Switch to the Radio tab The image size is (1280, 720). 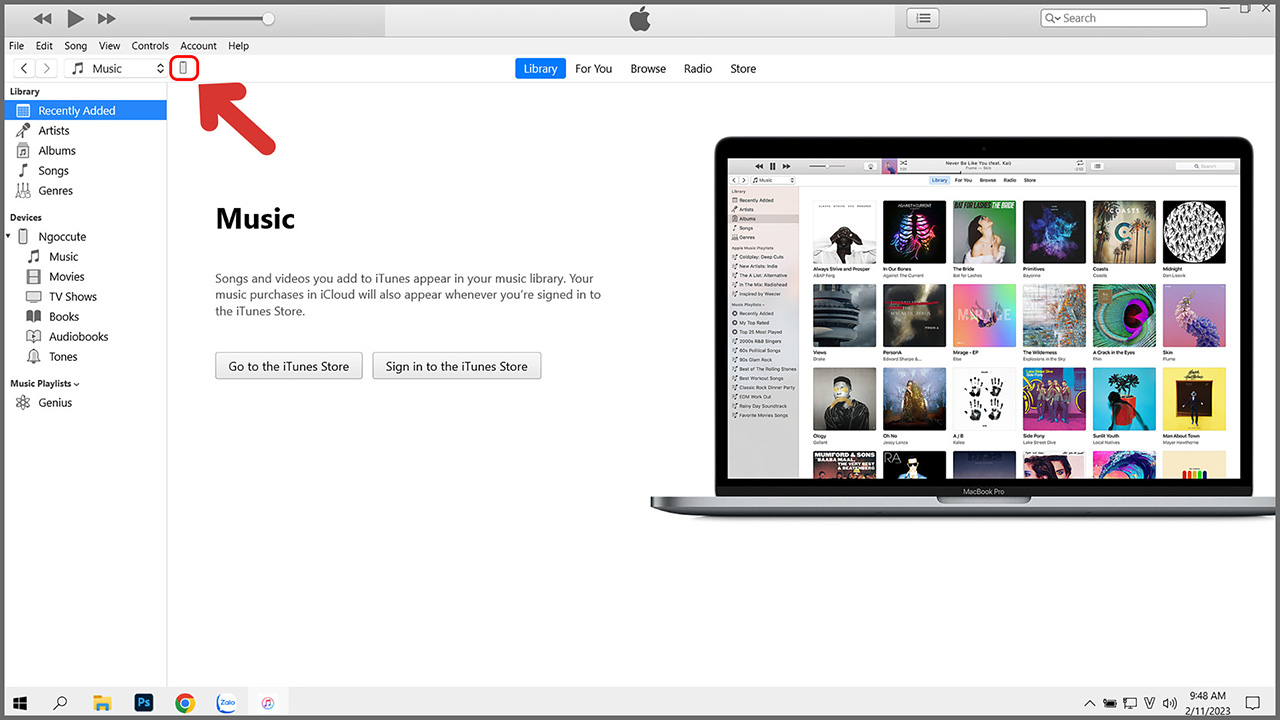click(697, 69)
